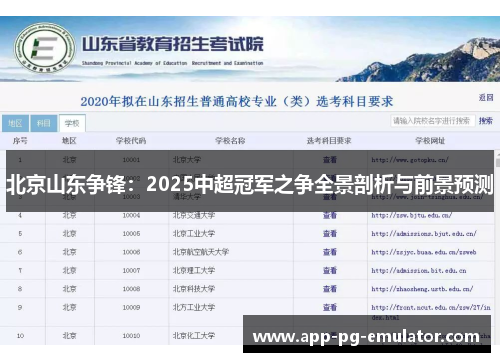Select the 学校 tab
The width and height of the screenshot is (500, 362).
pyautogui.click(x=72, y=123)
